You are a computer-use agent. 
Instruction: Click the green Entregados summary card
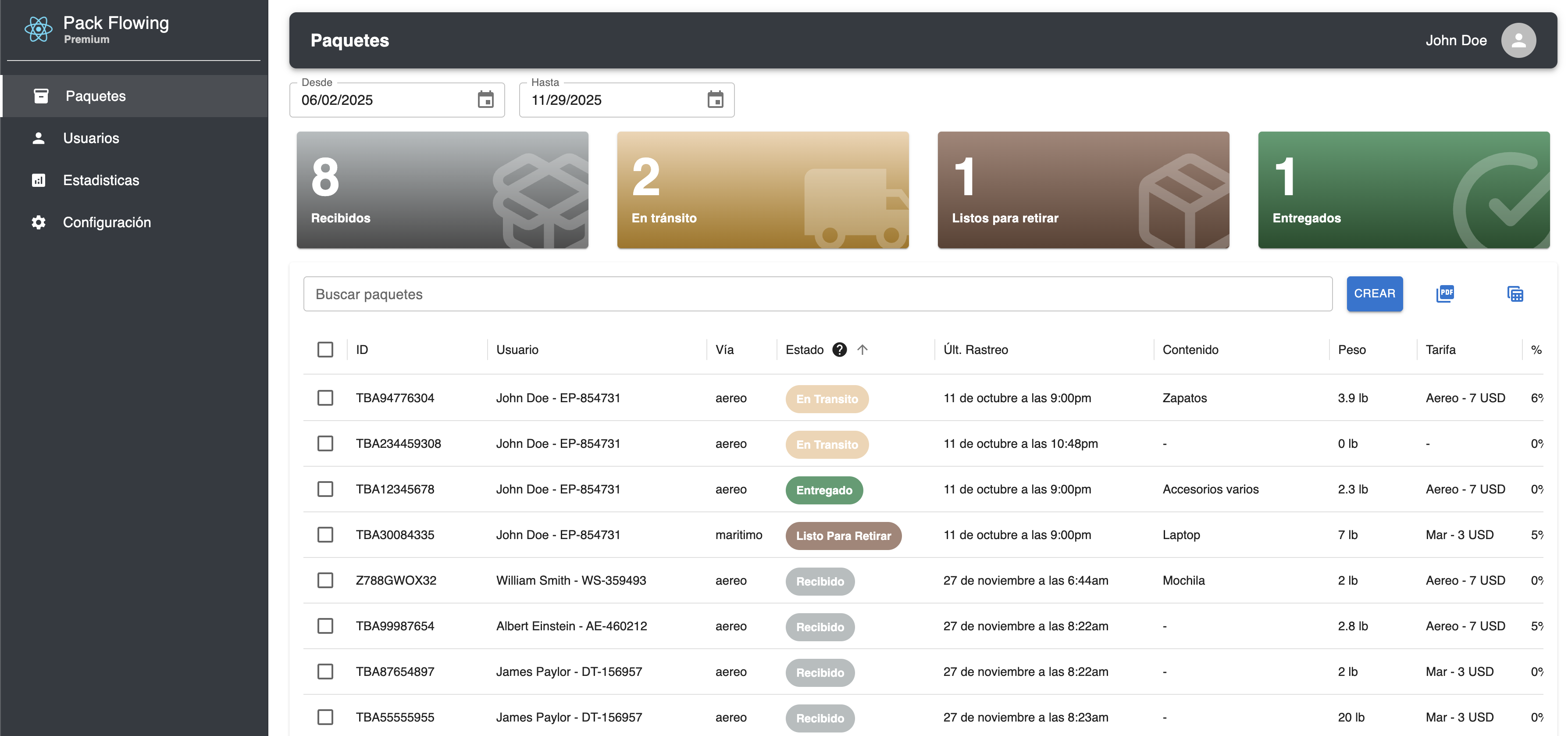(1403, 190)
